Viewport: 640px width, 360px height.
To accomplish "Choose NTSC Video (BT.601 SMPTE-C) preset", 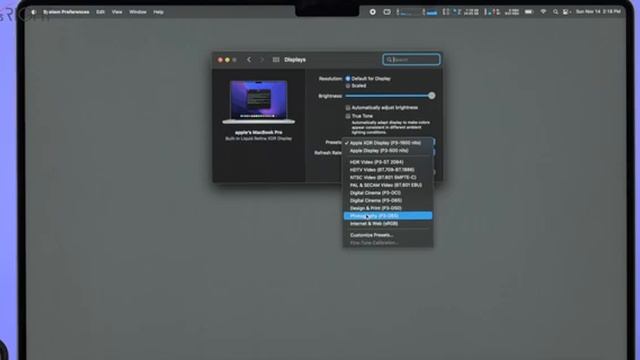I will (388, 178).
